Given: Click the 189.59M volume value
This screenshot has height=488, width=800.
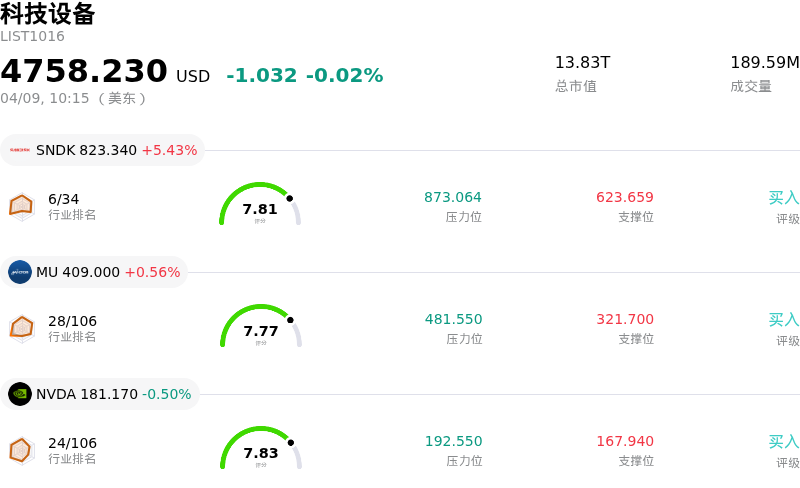Looking at the screenshot, I should pos(764,63).
